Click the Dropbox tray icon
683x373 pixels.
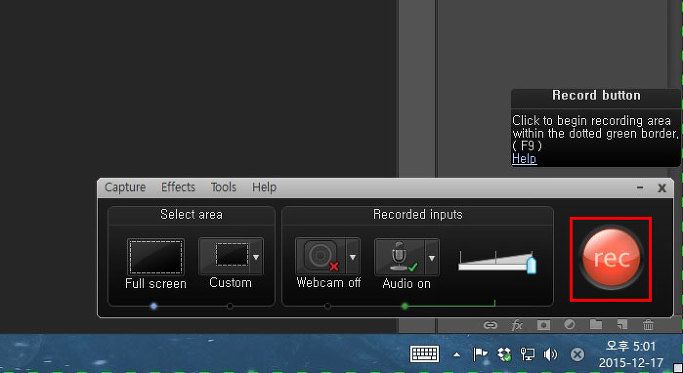tap(504, 355)
